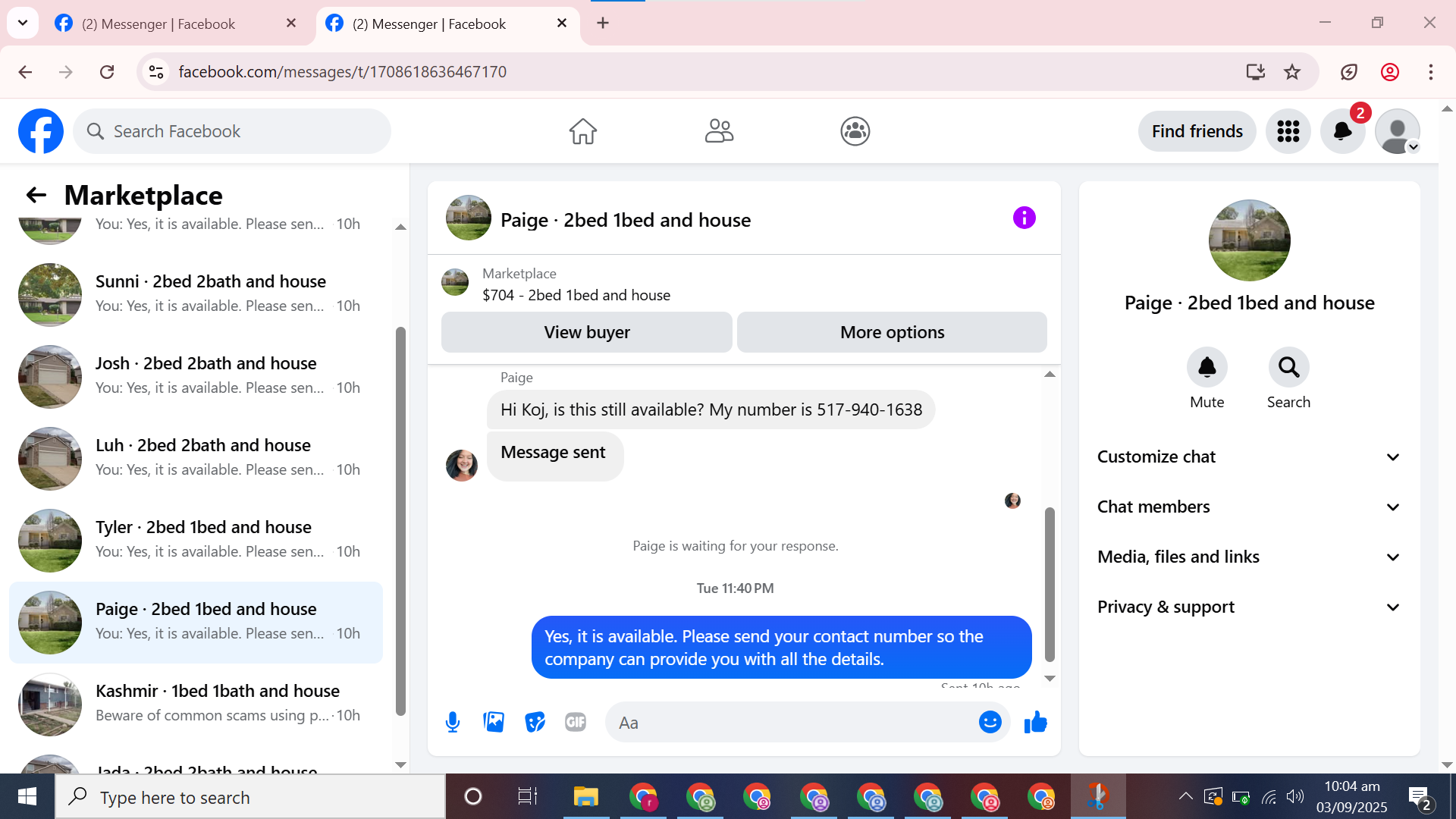The height and width of the screenshot is (819, 1456).
Task: Show hidden system tray icons
Action: 1185,796
